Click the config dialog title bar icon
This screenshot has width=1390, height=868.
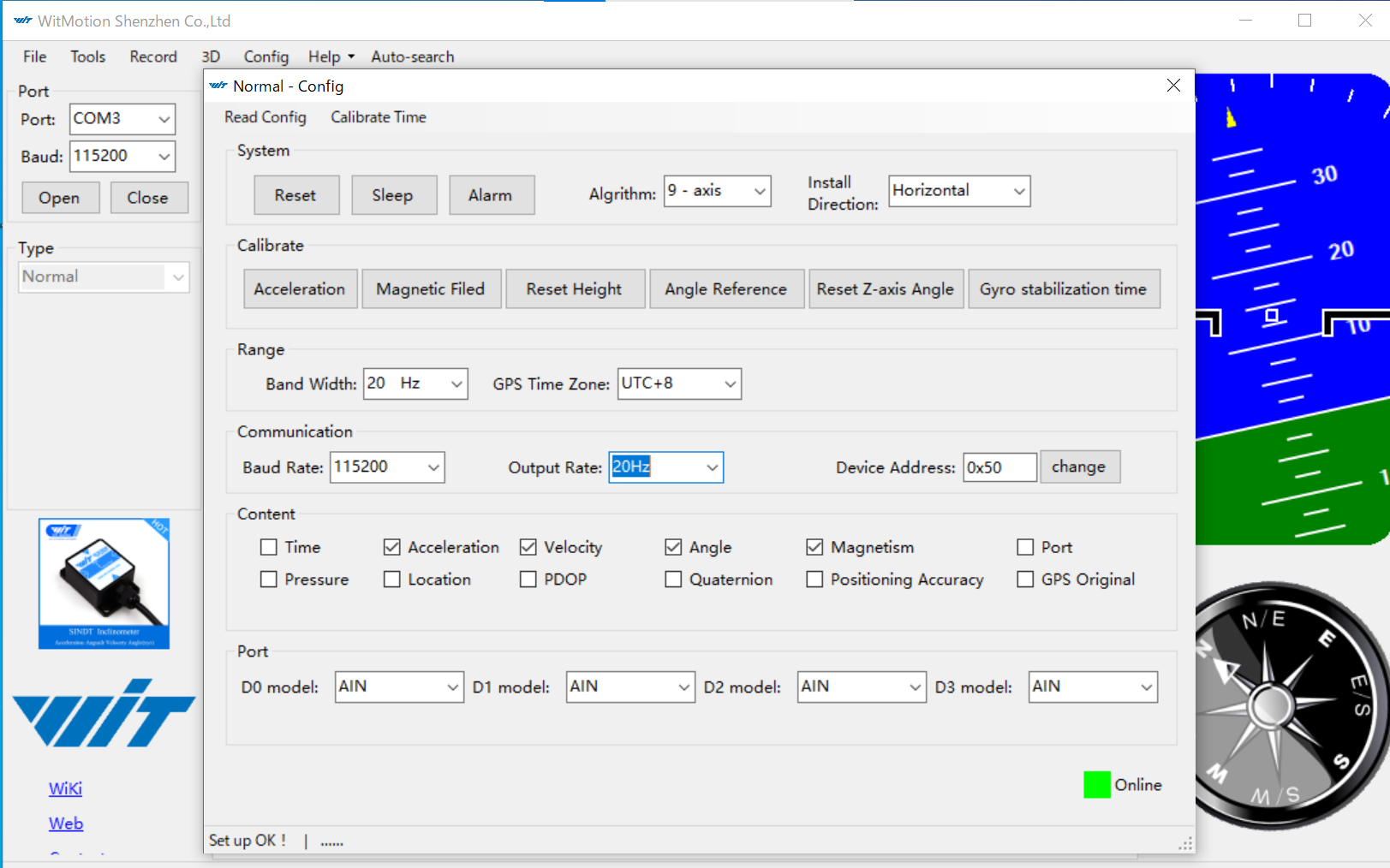click(217, 86)
